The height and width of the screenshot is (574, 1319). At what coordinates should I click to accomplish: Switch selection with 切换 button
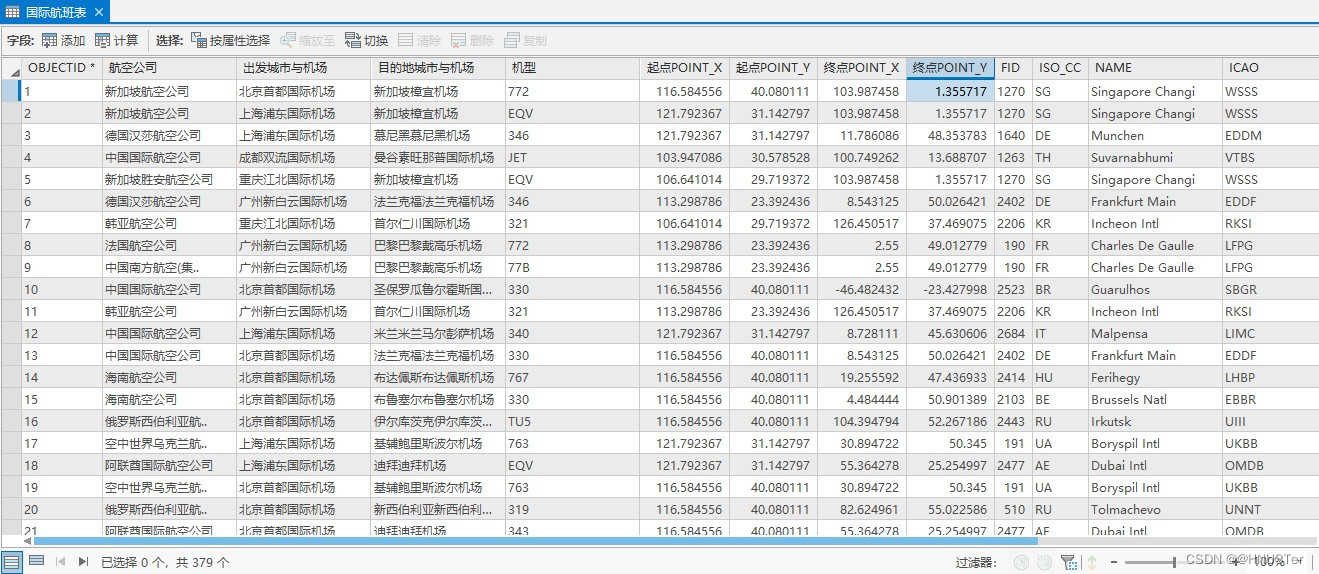point(366,41)
